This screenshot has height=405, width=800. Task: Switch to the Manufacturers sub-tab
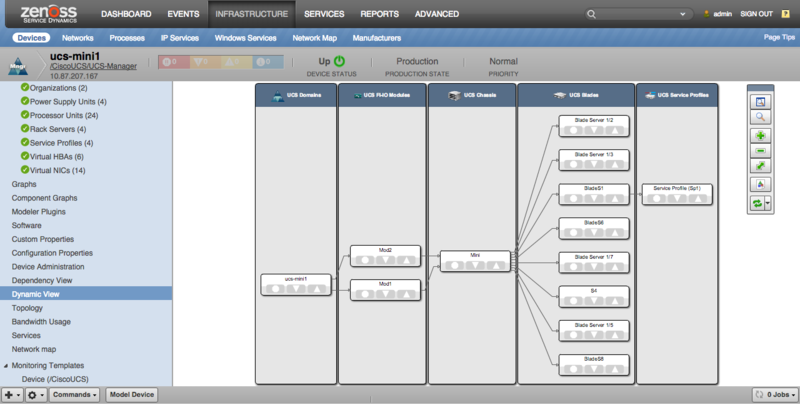pyautogui.click(x=377, y=38)
